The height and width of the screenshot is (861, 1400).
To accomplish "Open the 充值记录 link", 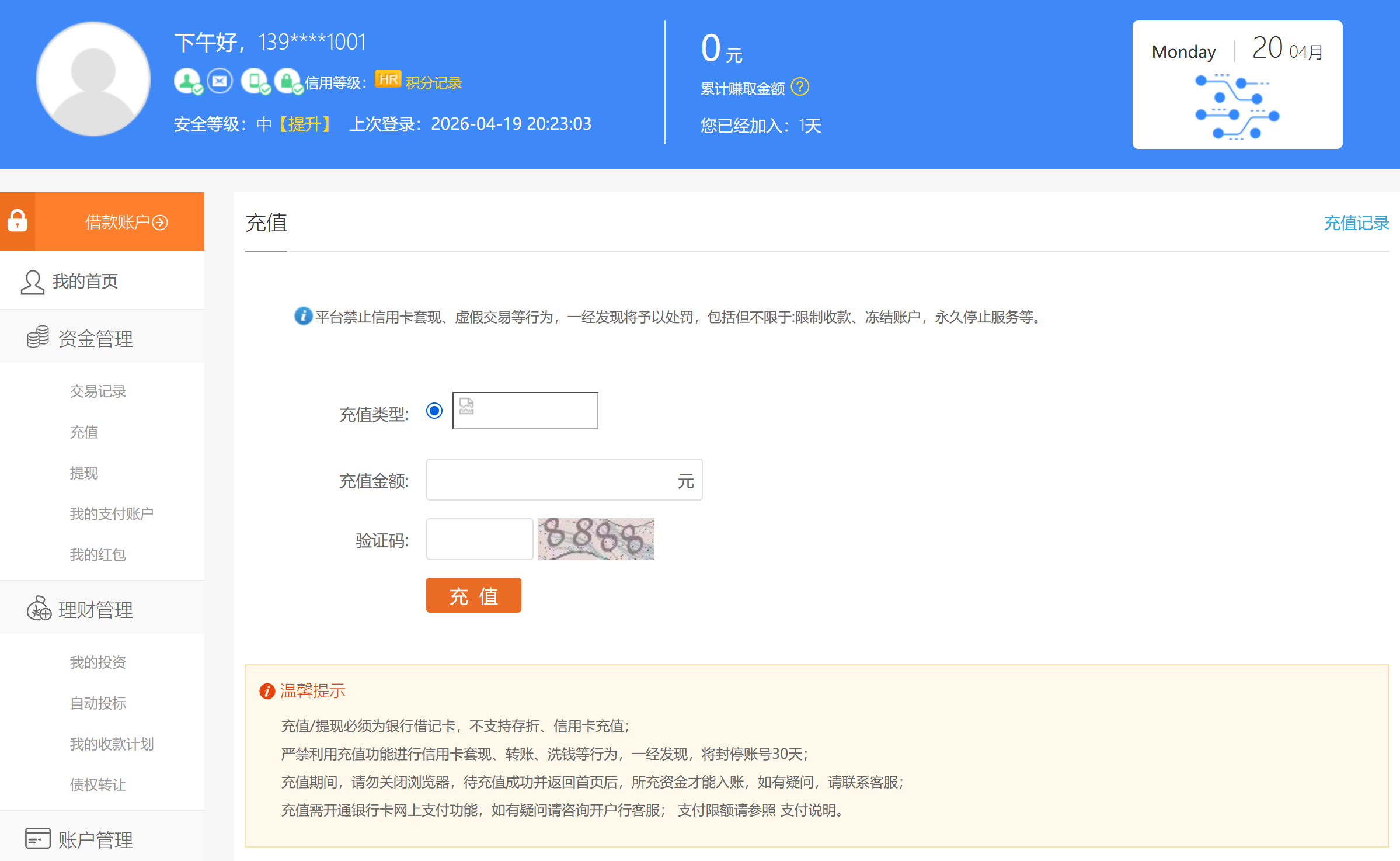I will coord(1356,223).
